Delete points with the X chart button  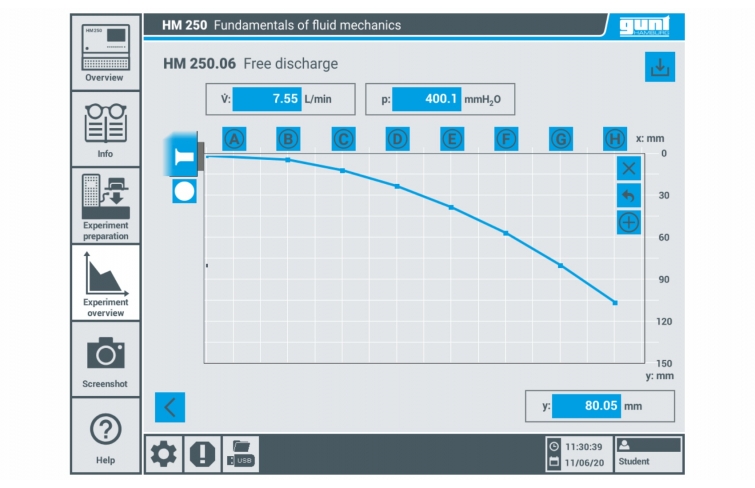[629, 168]
